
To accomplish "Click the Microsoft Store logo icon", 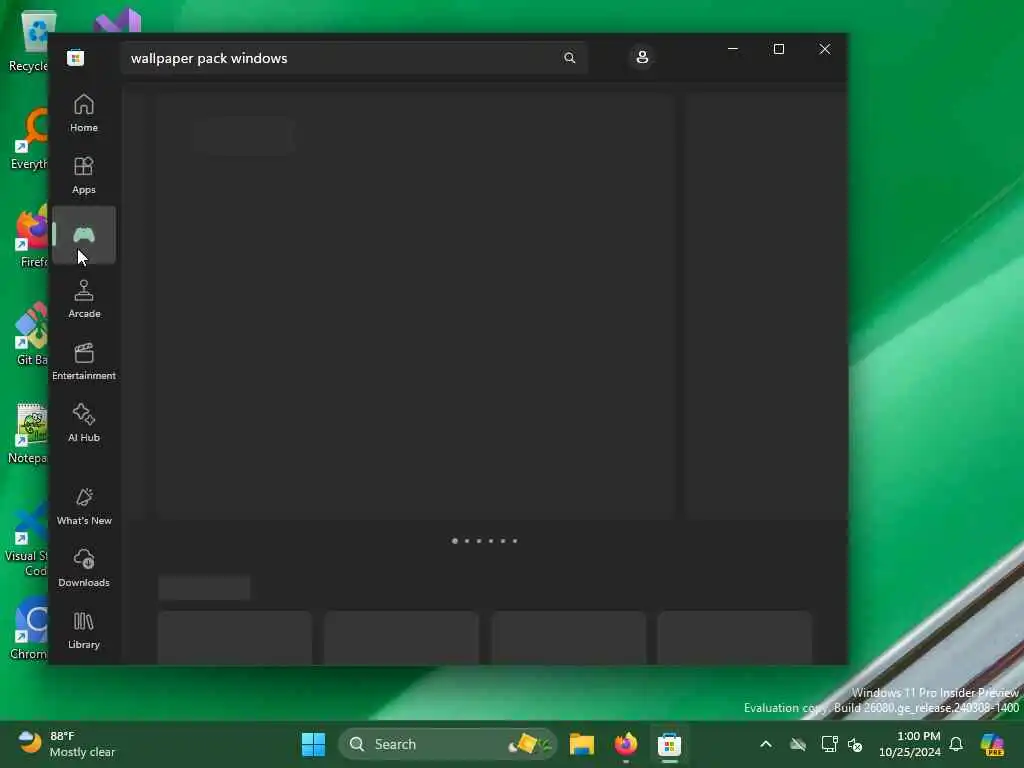I will tap(76, 57).
